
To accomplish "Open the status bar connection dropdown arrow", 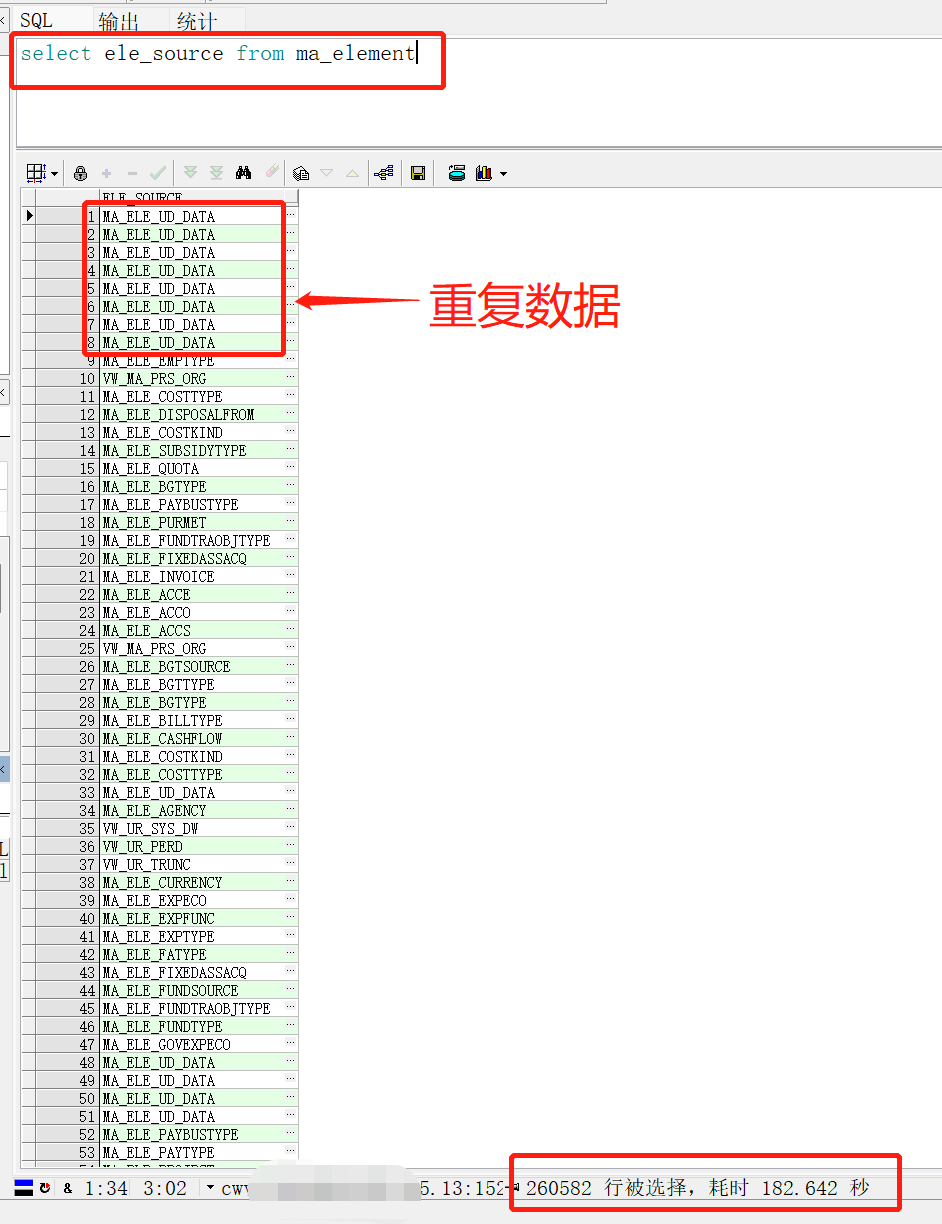I will [210, 1189].
